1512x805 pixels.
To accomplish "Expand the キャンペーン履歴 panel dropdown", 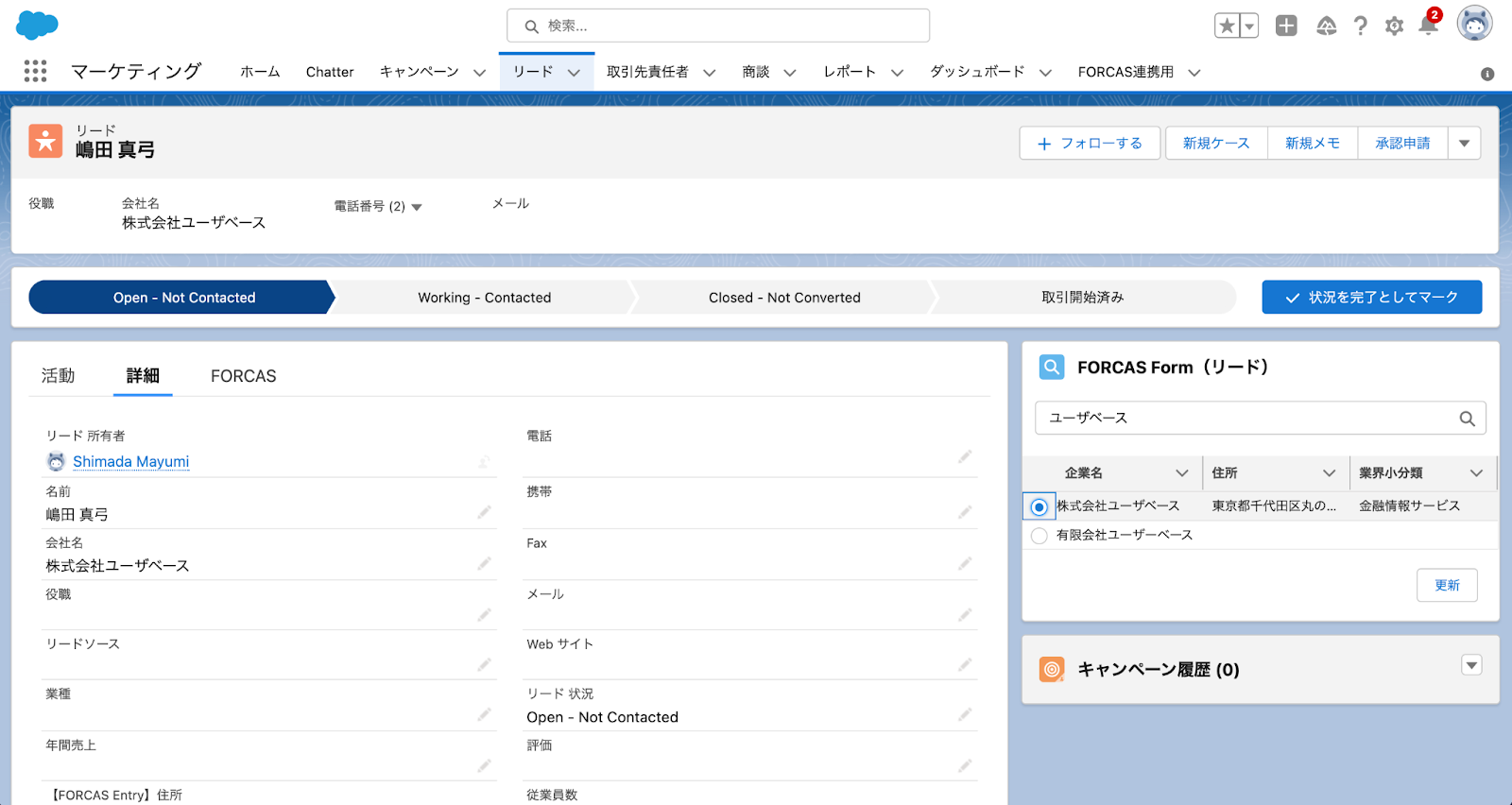I will coord(1471,665).
